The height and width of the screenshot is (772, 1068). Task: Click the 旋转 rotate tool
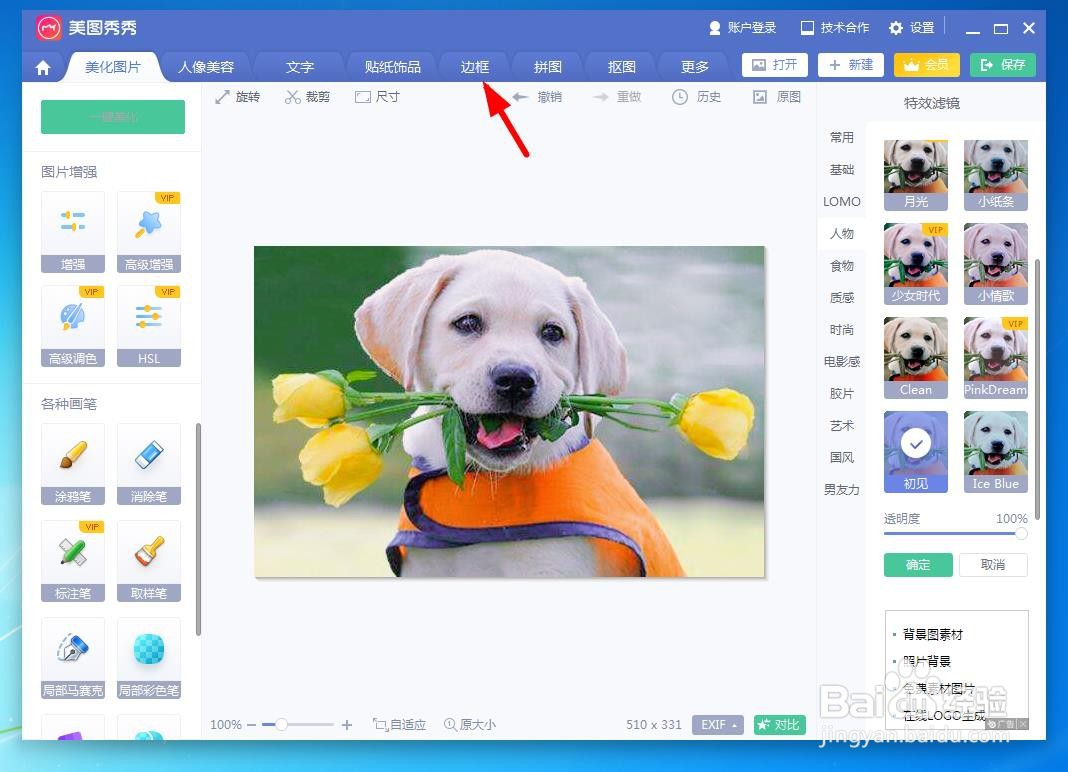(237, 97)
